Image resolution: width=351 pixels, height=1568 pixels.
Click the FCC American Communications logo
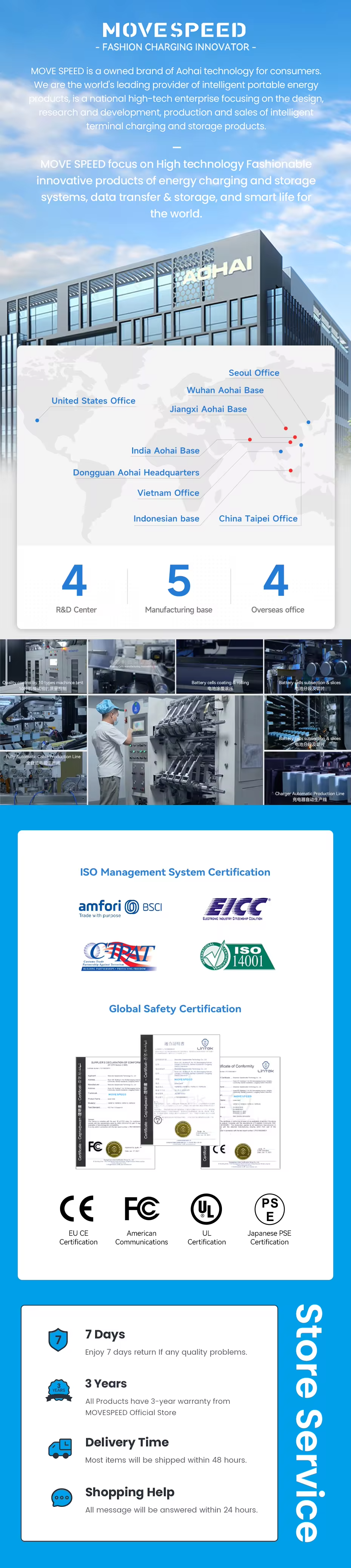[x=142, y=1208]
